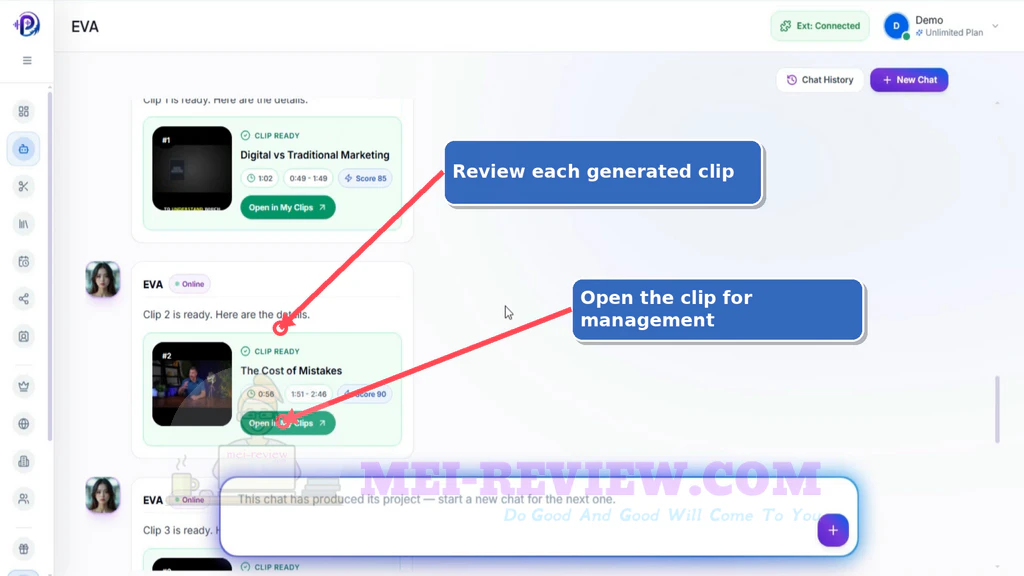Viewport: 1024px width, 576px height.
Task: Click the #2 clip thumbnail
Action: click(x=192, y=384)
